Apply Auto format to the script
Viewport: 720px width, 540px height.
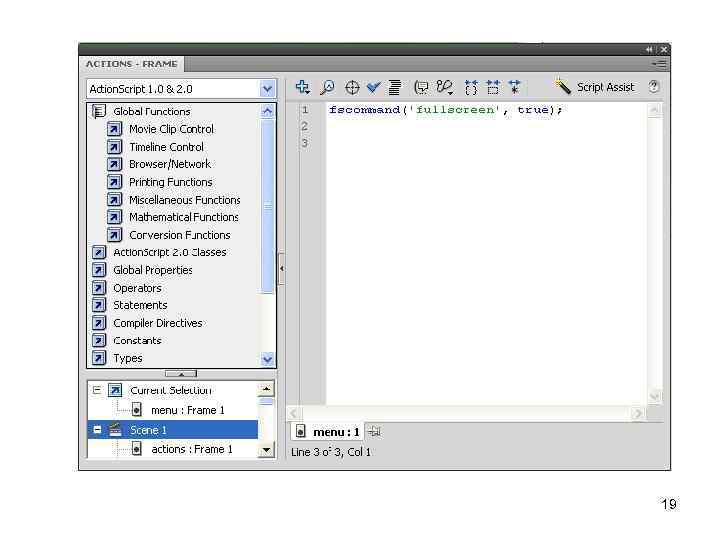pyautogui.click(x=394, y=87)
